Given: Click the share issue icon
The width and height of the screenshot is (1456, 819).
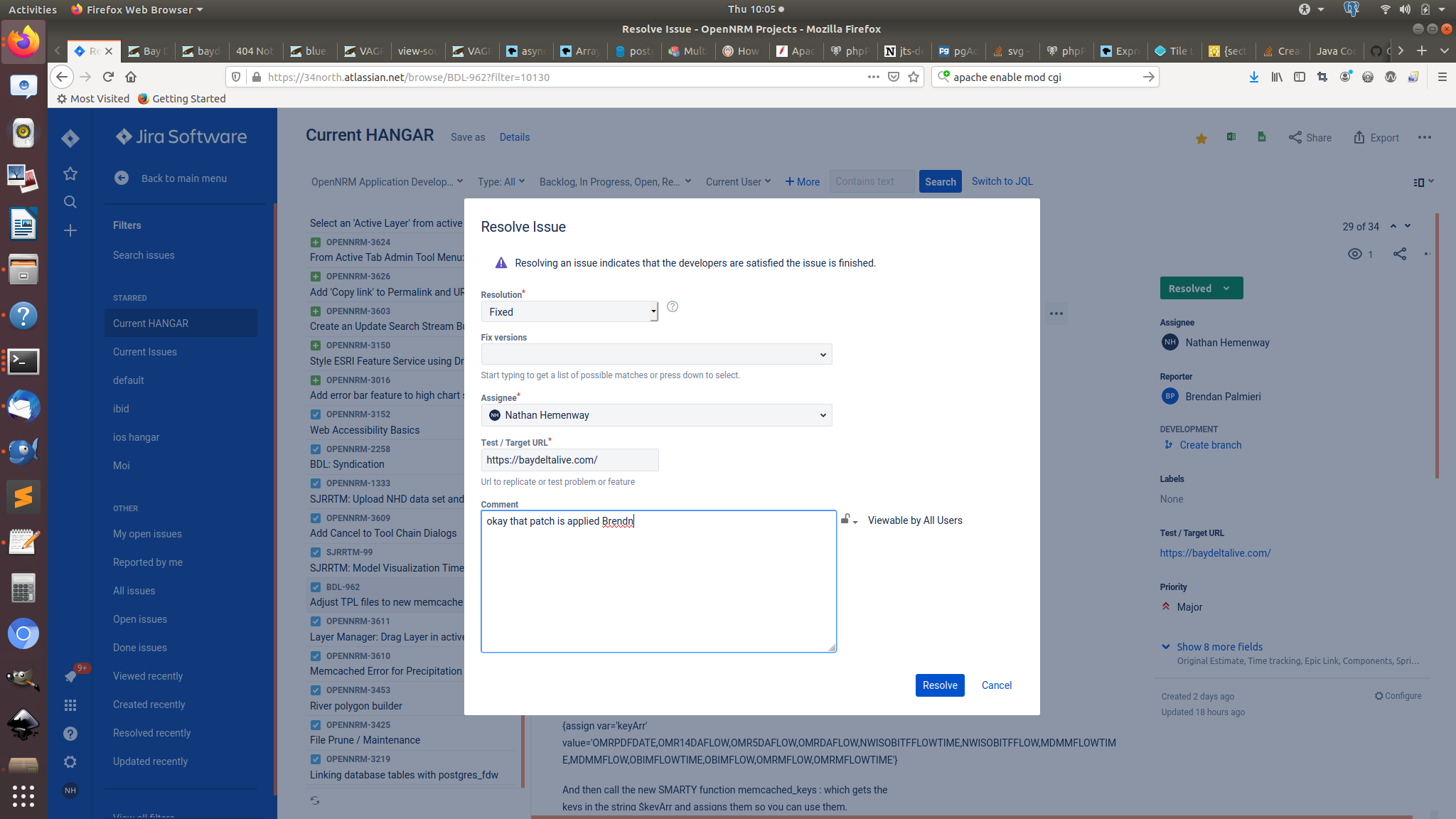Looking at the screenshot, I should click(x=1400, y=254).
